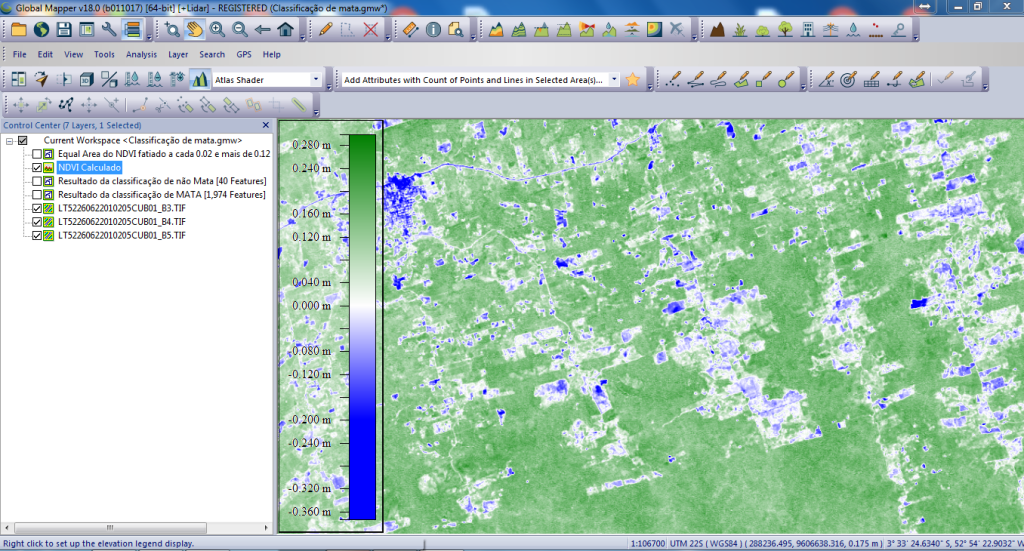Screen dimensions: 1024x551
Task: Open the Atlas Shader dropdown
Action: point(316,79)
